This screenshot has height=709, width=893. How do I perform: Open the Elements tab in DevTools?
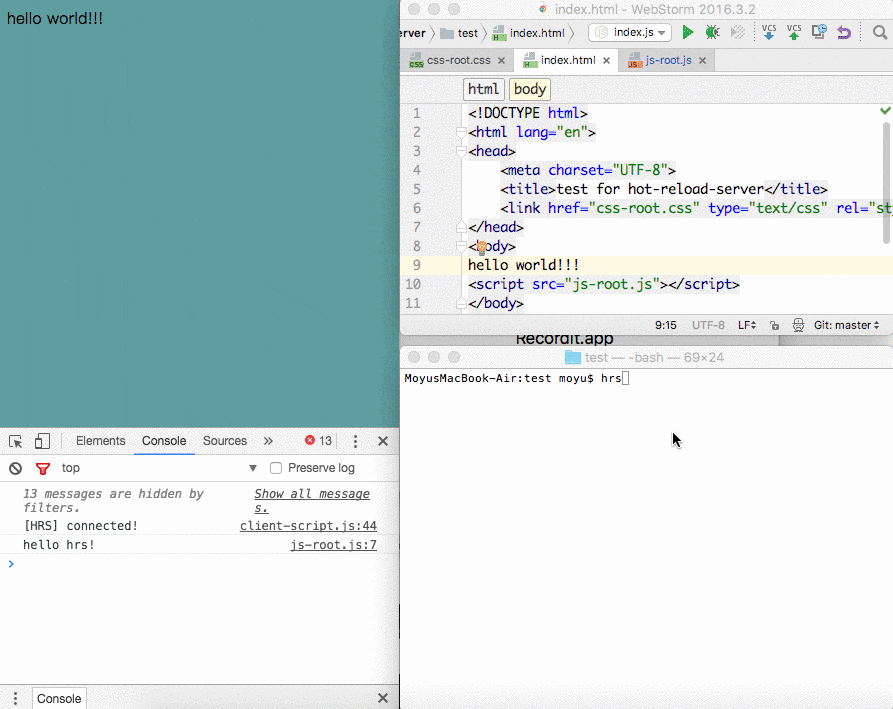[100, 441]
